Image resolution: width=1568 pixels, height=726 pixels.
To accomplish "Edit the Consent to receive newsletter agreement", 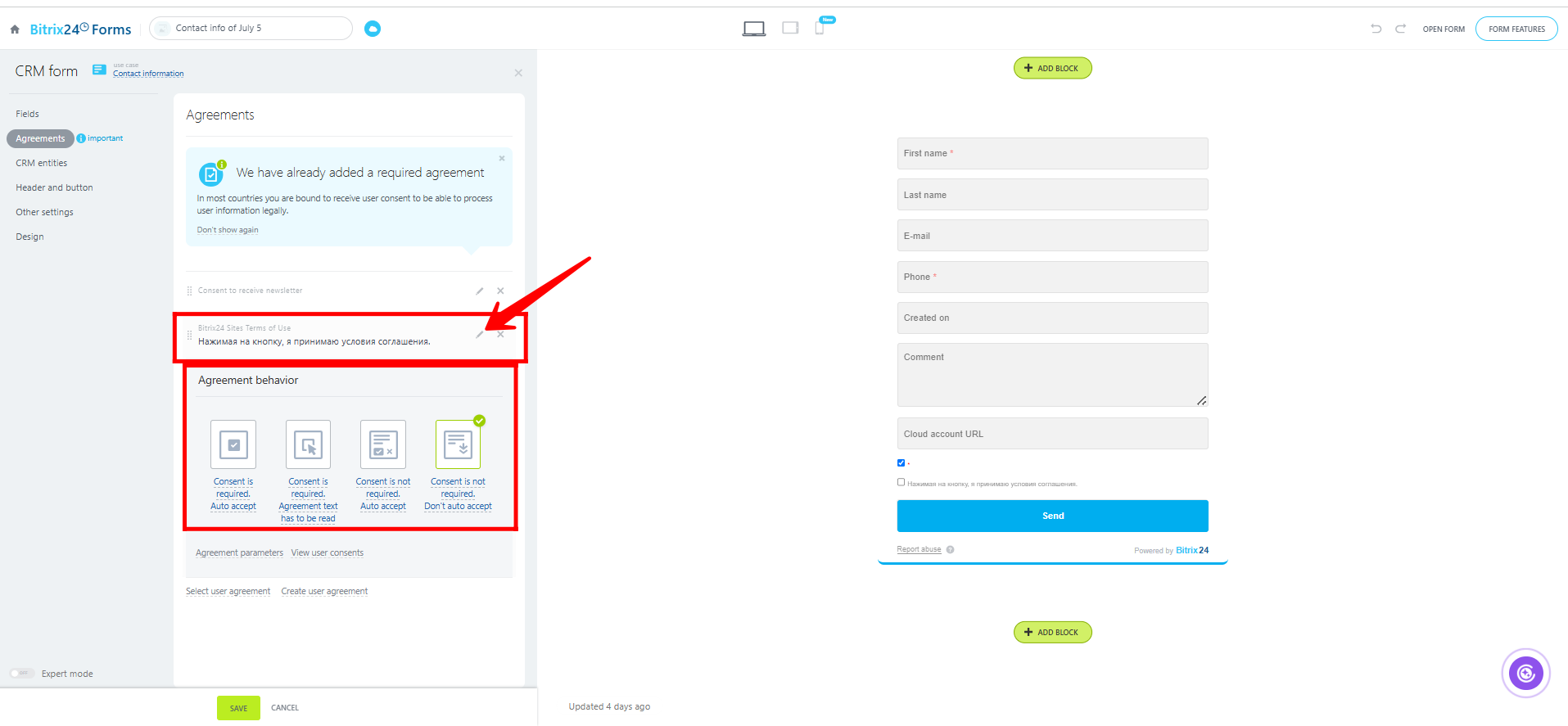I will [x=480, y=291].
